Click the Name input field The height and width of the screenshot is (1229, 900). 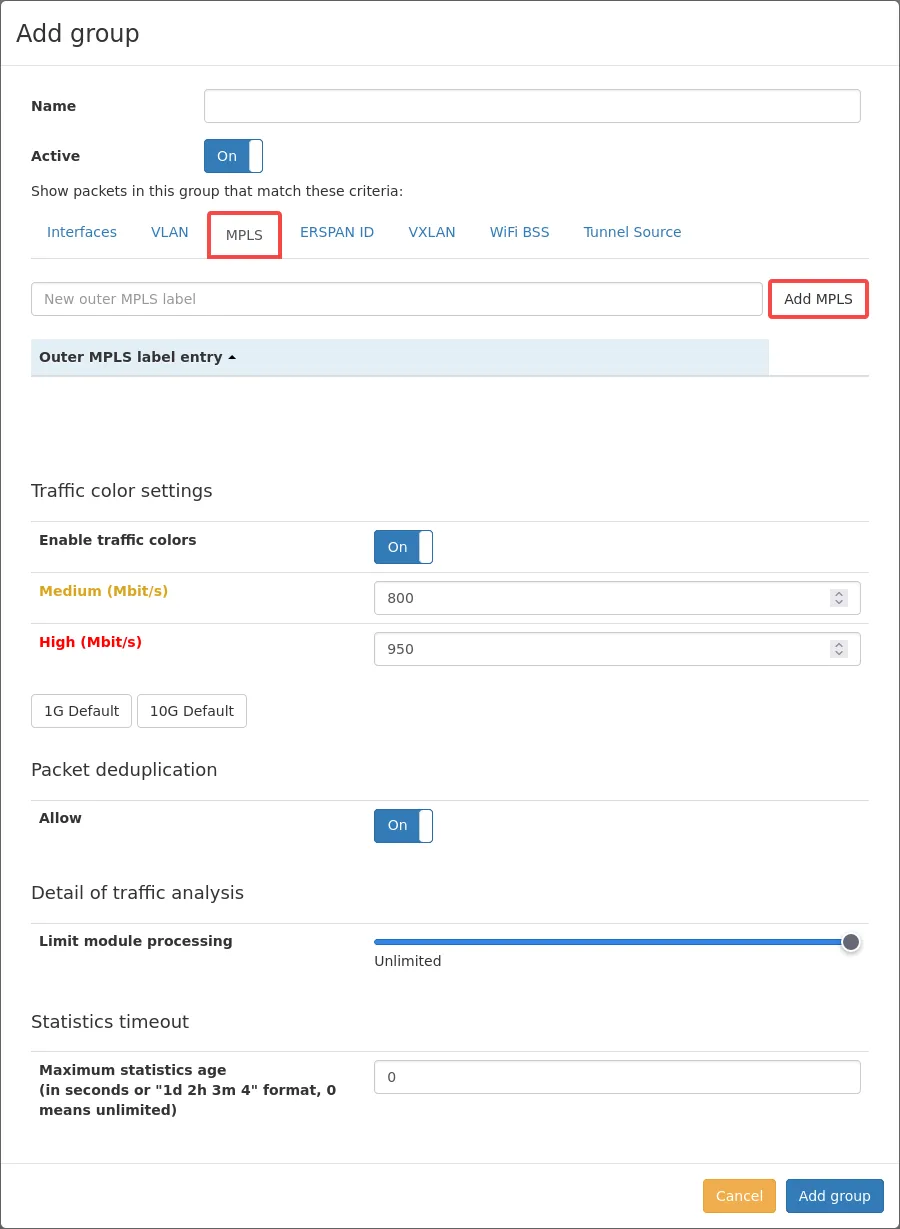tap(532, 106)
